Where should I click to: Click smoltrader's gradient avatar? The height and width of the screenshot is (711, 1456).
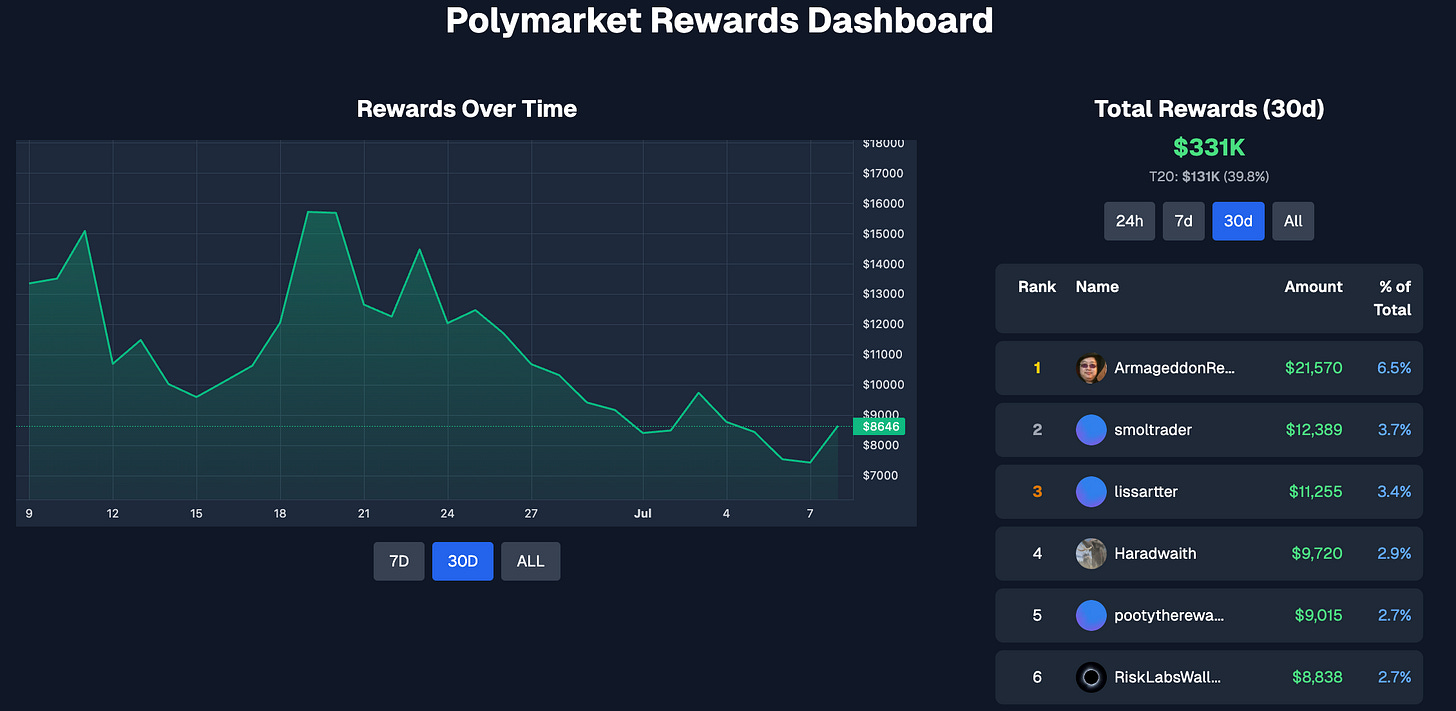pos(1091,430)
